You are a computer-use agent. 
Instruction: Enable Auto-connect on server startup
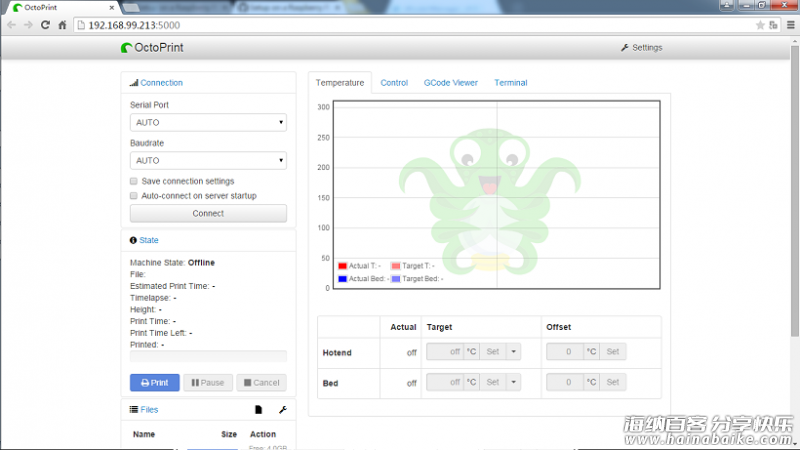coord(134,196)
